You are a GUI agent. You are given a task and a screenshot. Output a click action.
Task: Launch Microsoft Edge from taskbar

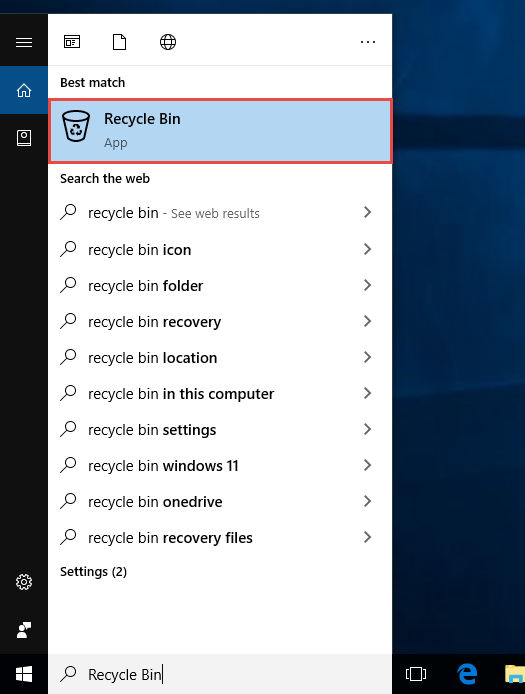[x=467, y=674]
